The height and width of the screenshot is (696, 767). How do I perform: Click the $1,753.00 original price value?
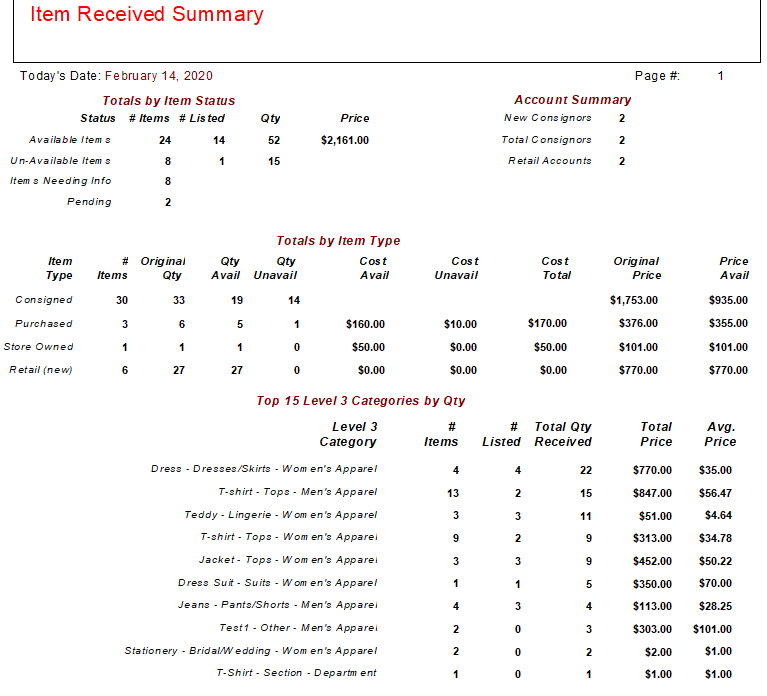coord(633,300)
